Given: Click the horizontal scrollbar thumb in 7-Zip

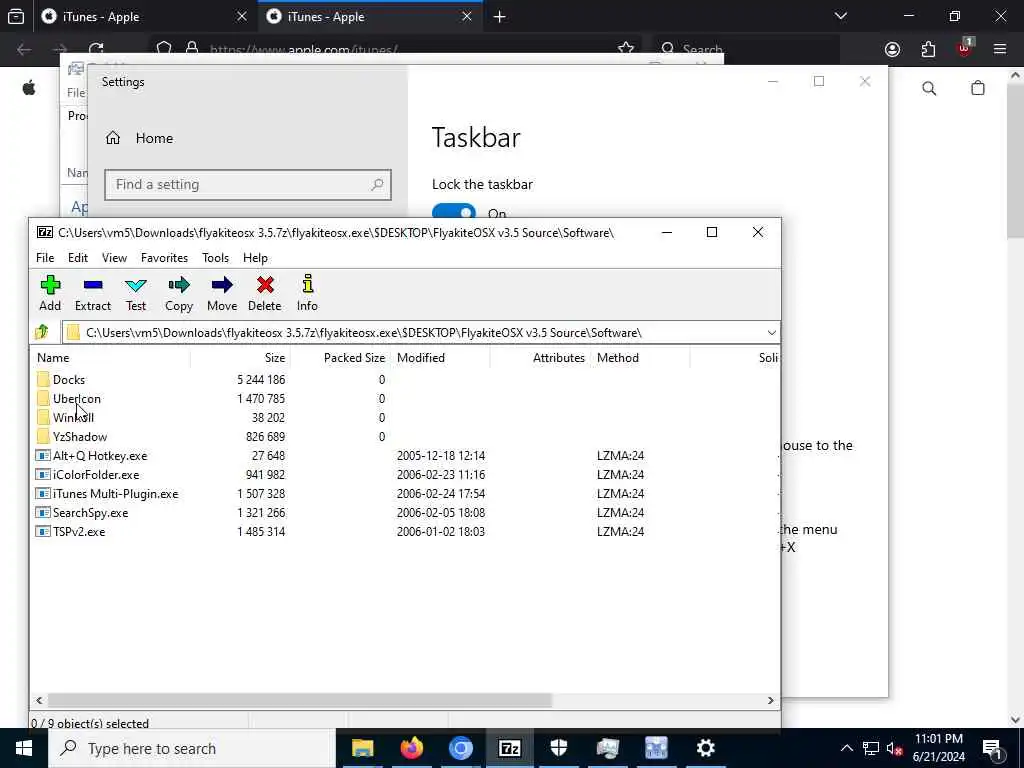Looking at the screenshot, I should 299,700.
